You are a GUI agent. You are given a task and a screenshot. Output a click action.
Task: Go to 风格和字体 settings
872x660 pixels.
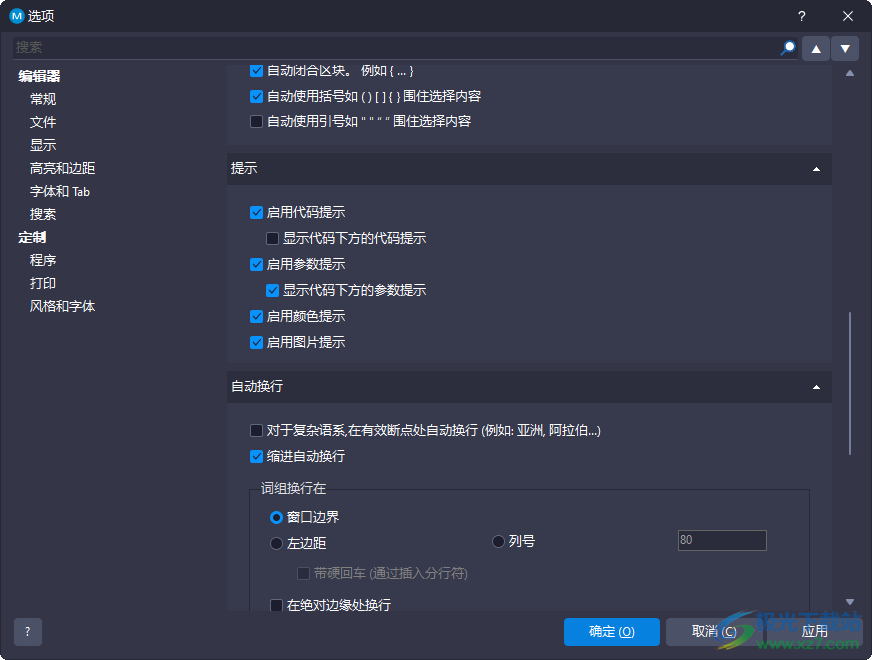62,306
